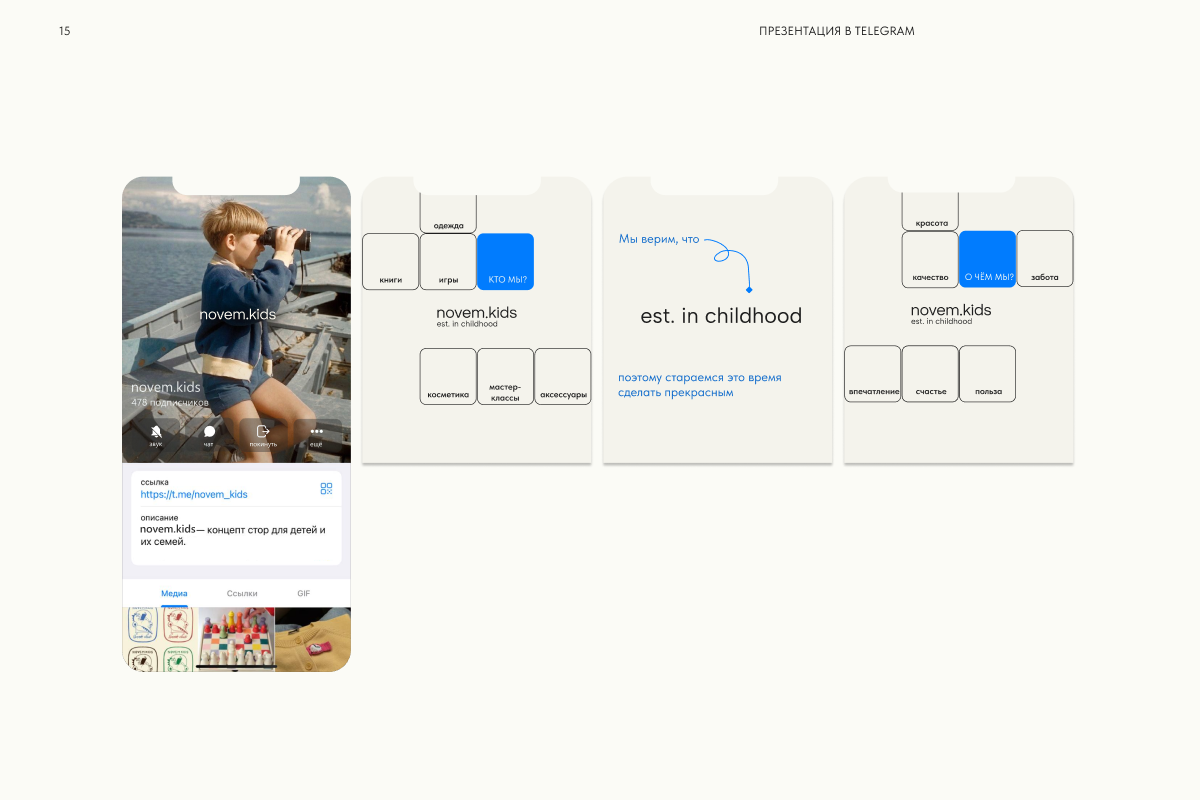Viewport: 1200px width, 800px height.
Task: Show the QR code for the channel link
Action: pos(326,488)
